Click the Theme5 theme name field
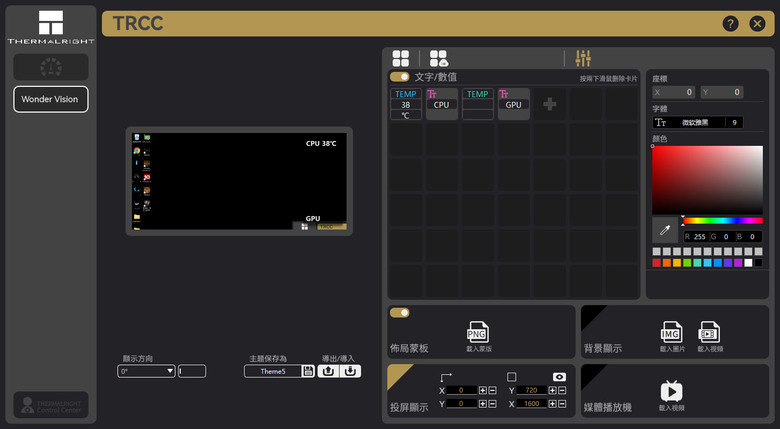This screenshot has width=780, height=429. point(273,371)
